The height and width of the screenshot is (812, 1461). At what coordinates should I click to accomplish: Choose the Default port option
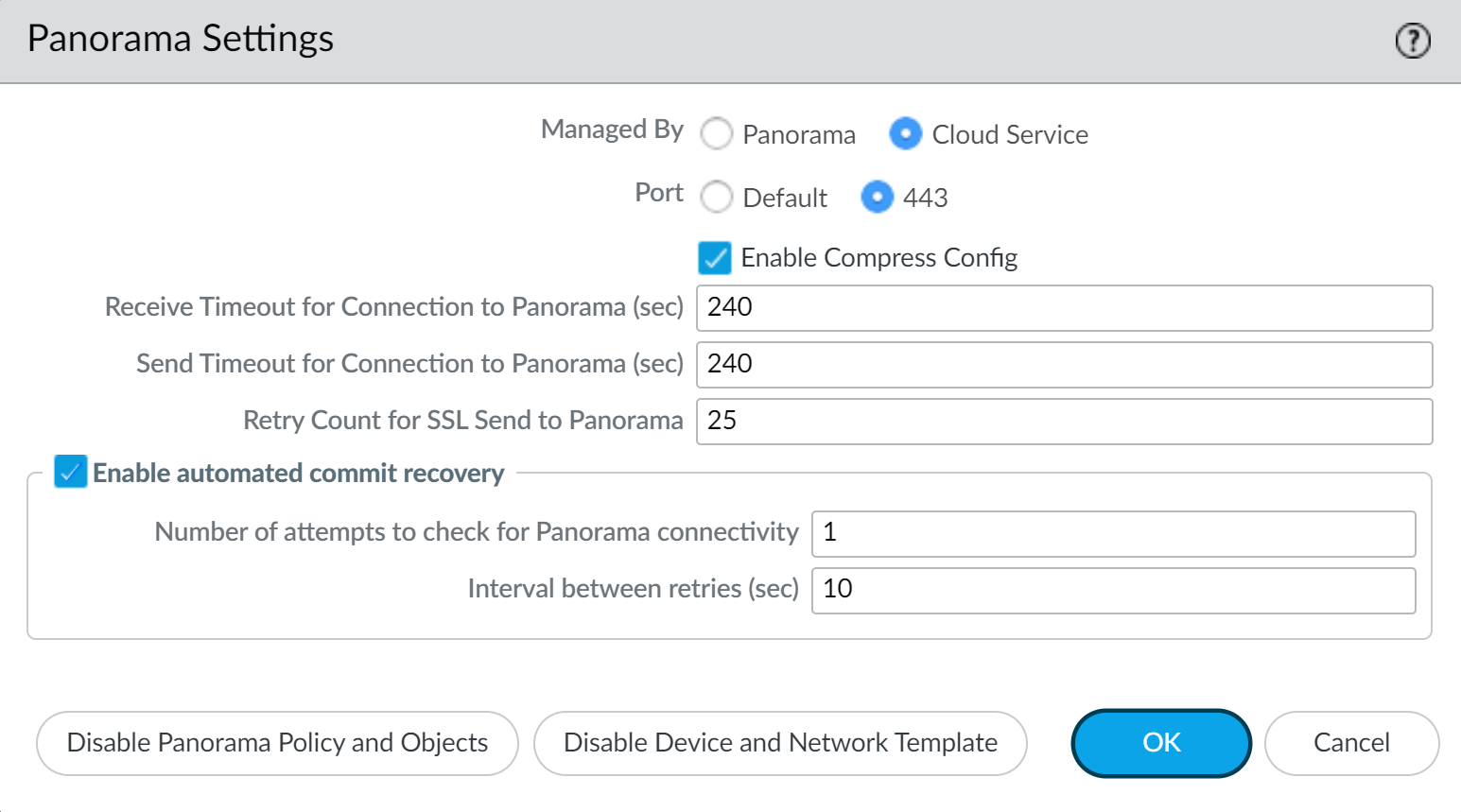(717, 198)
